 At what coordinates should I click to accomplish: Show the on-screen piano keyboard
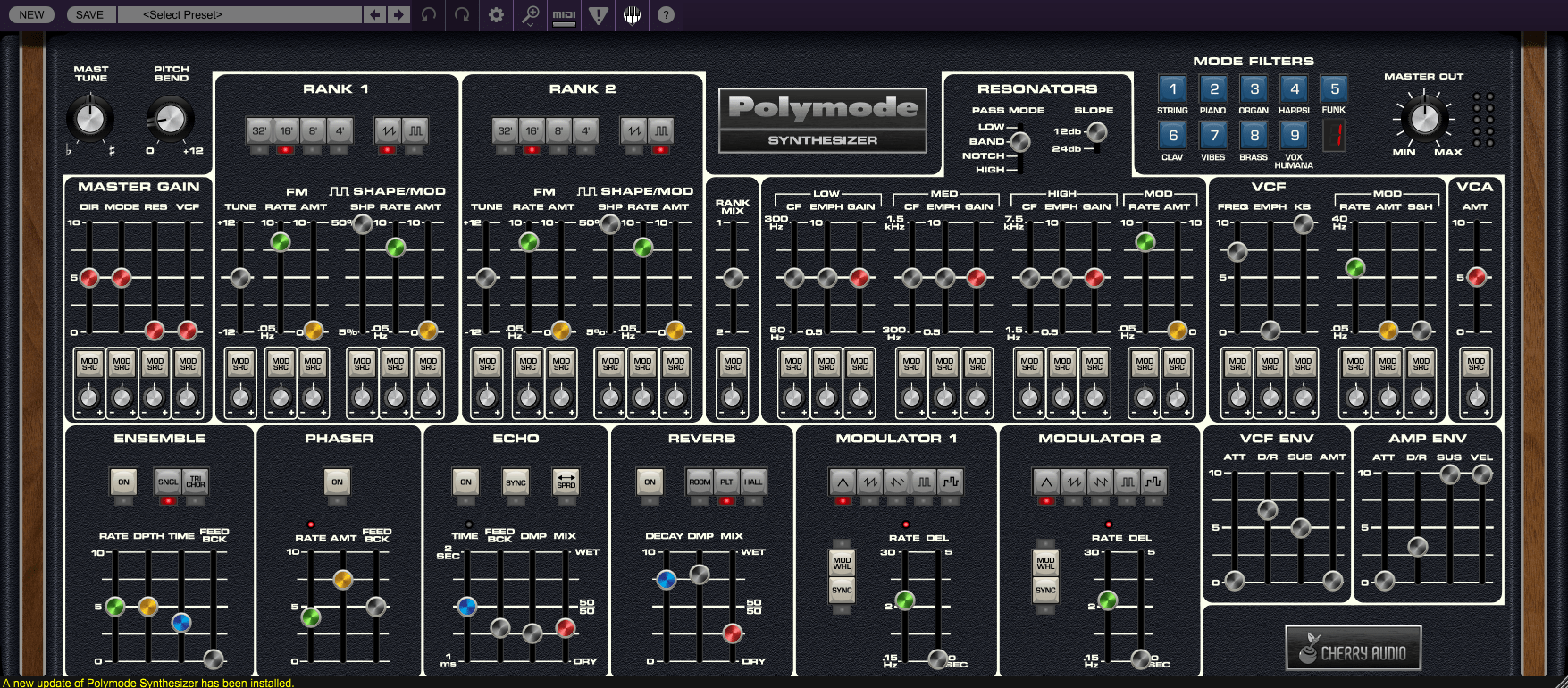coord(633,14)
